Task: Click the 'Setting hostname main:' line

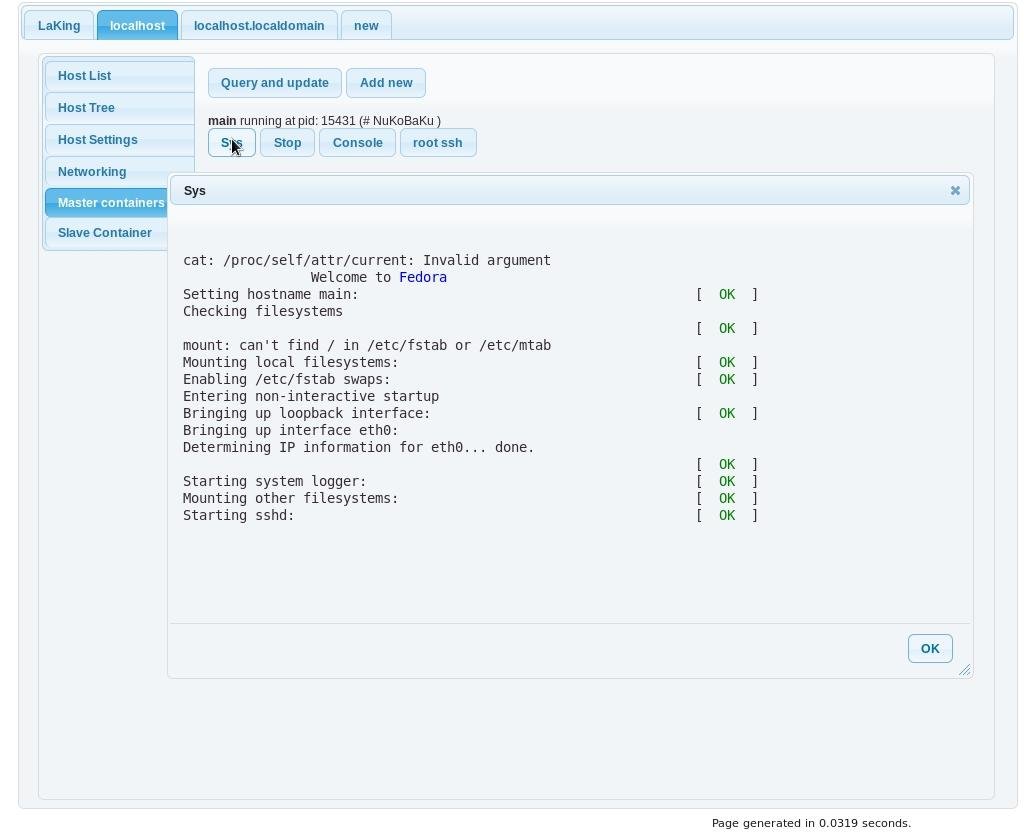Action: pyautogui.click(x=270, y=294)
